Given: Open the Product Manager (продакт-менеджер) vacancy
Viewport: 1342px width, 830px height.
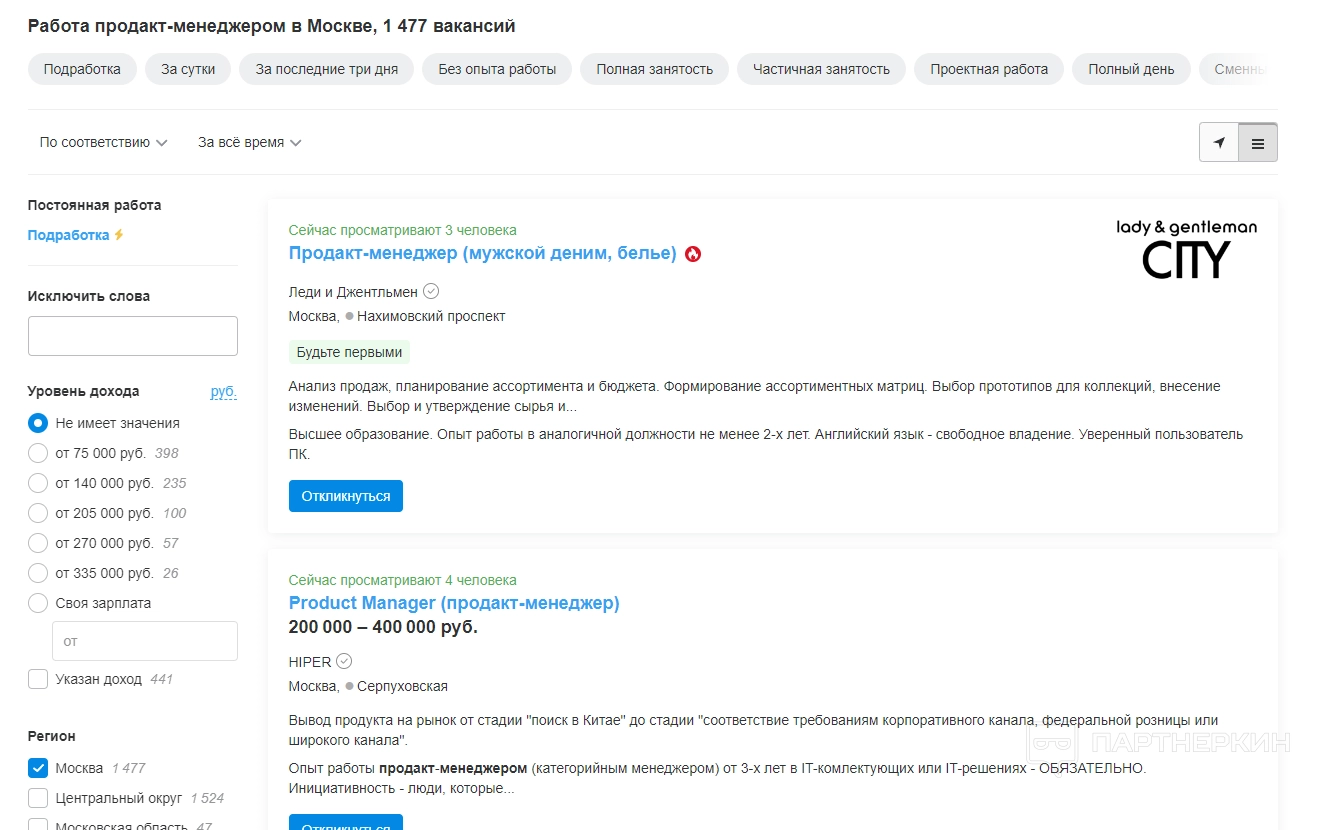Looking at the screenshot, I should tap(454, 603).
